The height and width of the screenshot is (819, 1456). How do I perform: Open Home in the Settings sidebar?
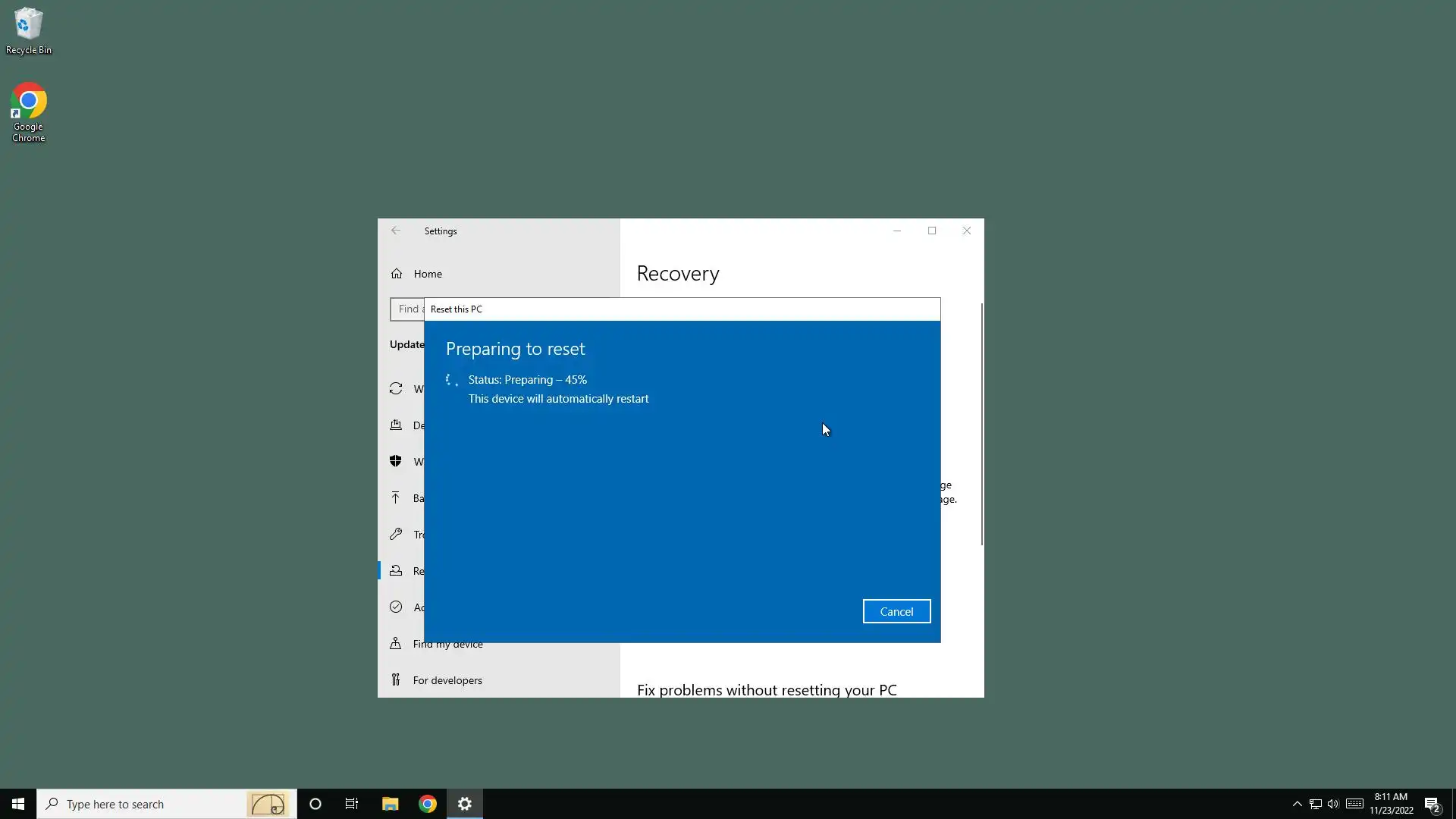click(428, 274)
